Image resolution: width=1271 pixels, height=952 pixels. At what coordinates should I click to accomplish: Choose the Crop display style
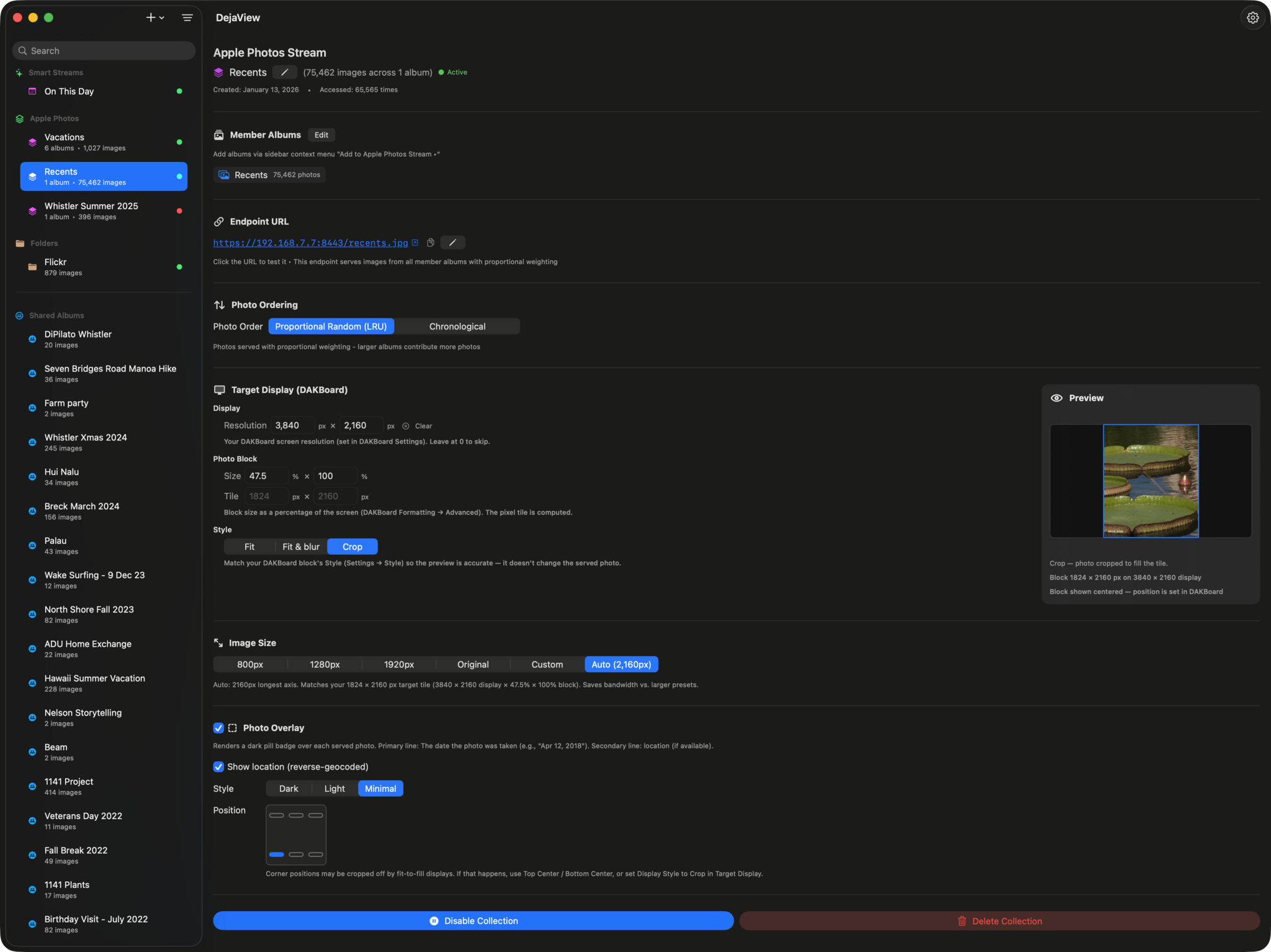pos(353,547)
